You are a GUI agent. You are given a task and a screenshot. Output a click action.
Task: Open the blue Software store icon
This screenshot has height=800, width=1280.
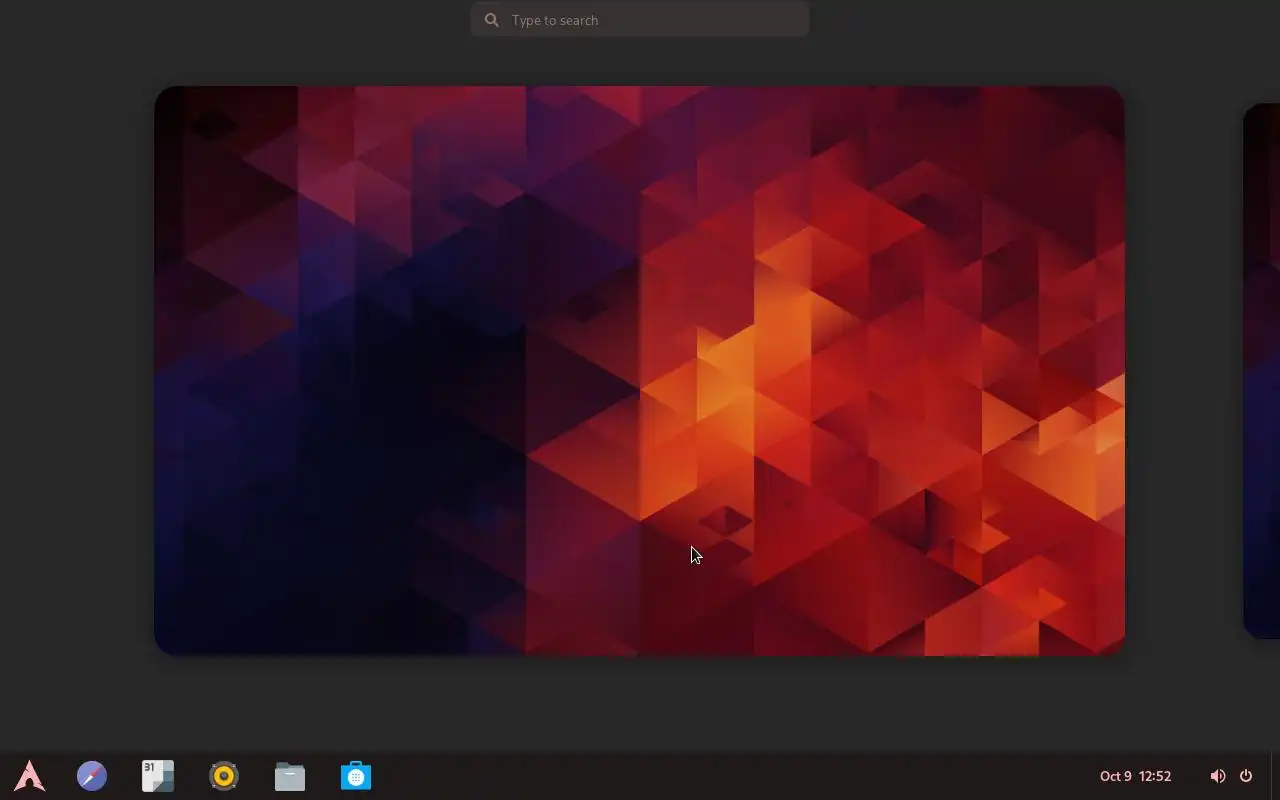(x=356, y=776)
